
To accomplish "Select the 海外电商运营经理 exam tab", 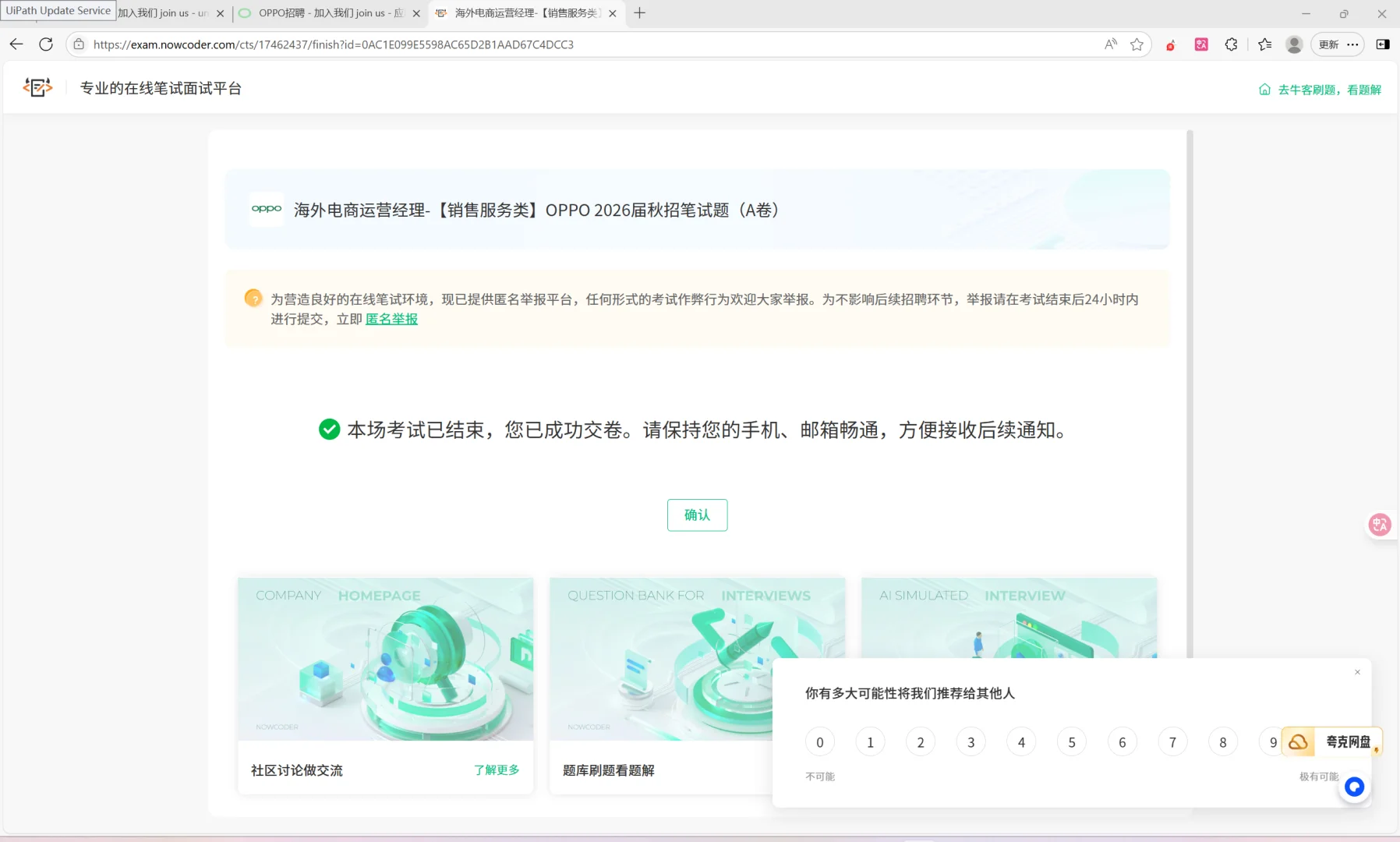I will point(526,13).
